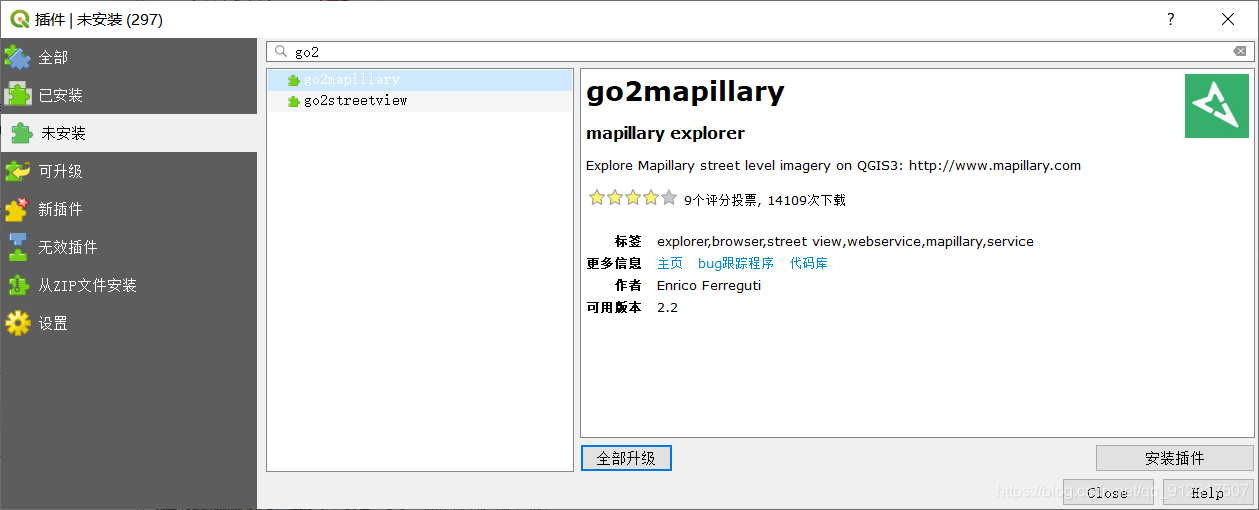This screenshot has height=510, width=1259.
Task: Click the second rating star
Action: point(615,198)
